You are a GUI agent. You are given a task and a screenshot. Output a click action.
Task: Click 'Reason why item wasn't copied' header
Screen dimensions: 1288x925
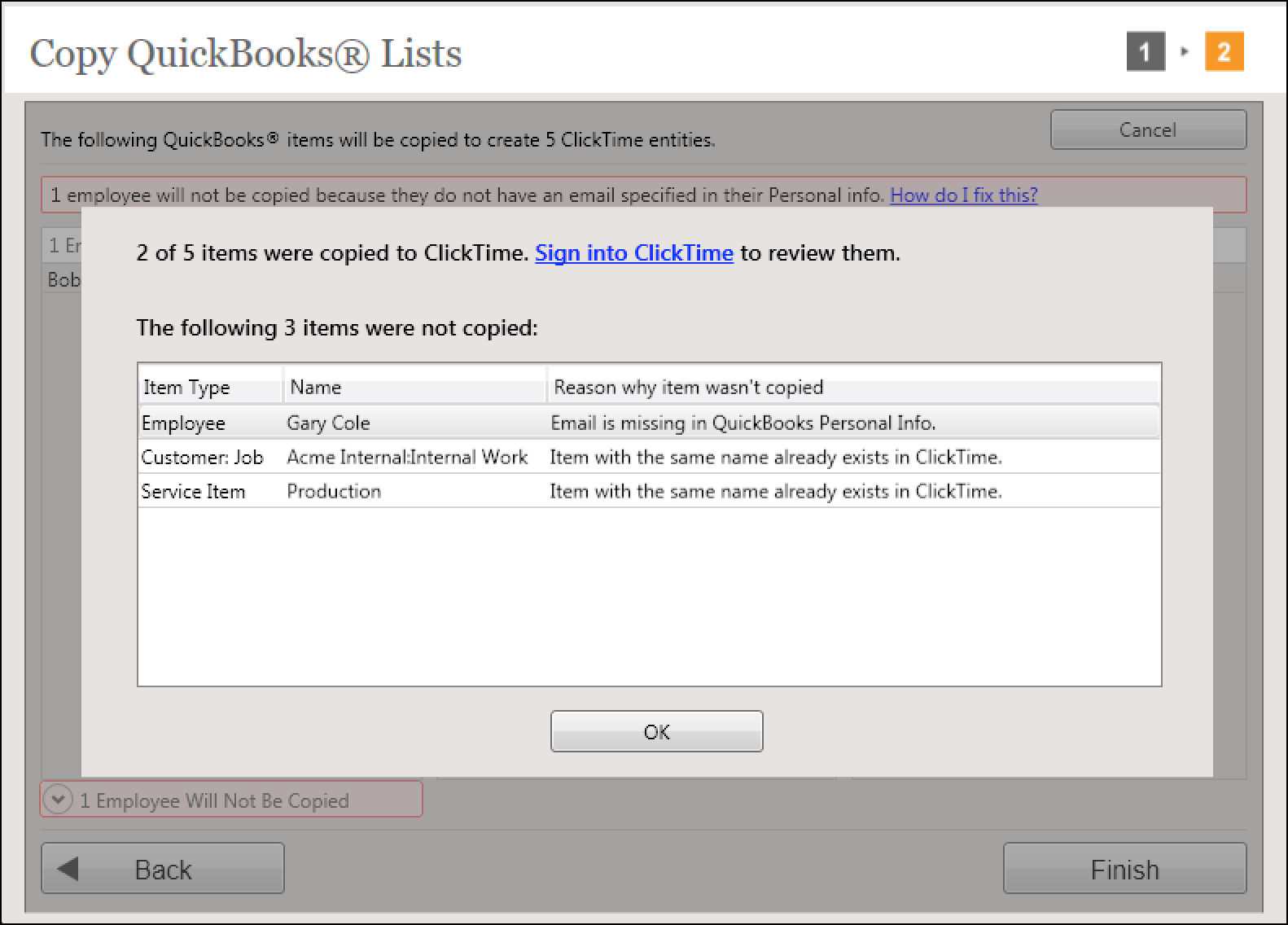(853, 387)
